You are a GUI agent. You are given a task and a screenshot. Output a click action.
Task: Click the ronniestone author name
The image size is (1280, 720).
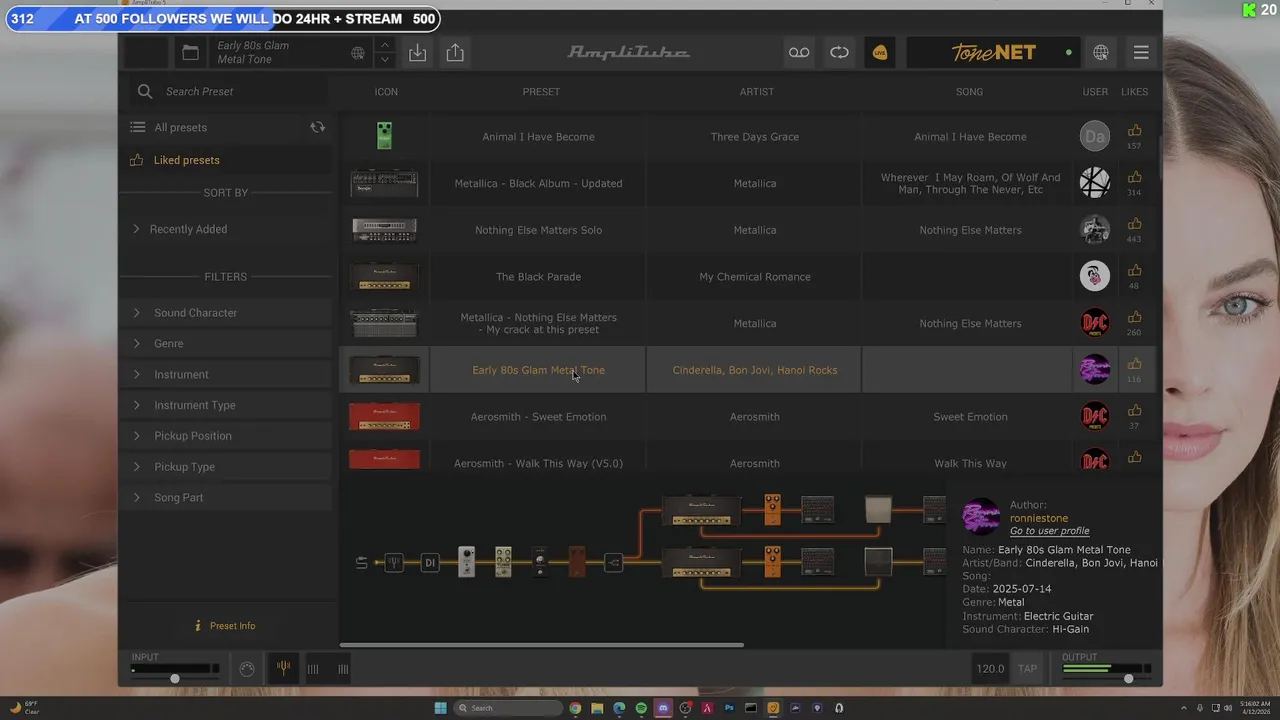(1039, 518)
